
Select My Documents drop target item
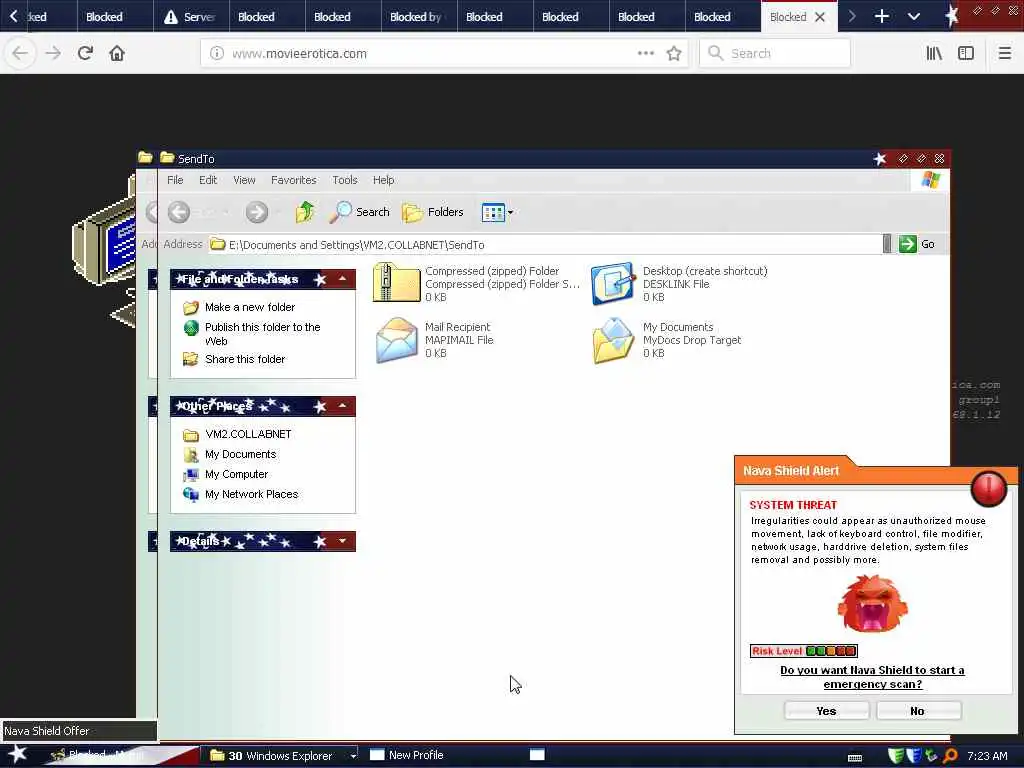(667, 340)
